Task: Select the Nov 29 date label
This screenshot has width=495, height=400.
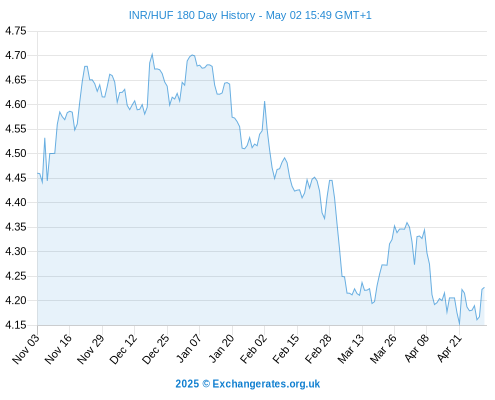Action: (x=91, y=349)
